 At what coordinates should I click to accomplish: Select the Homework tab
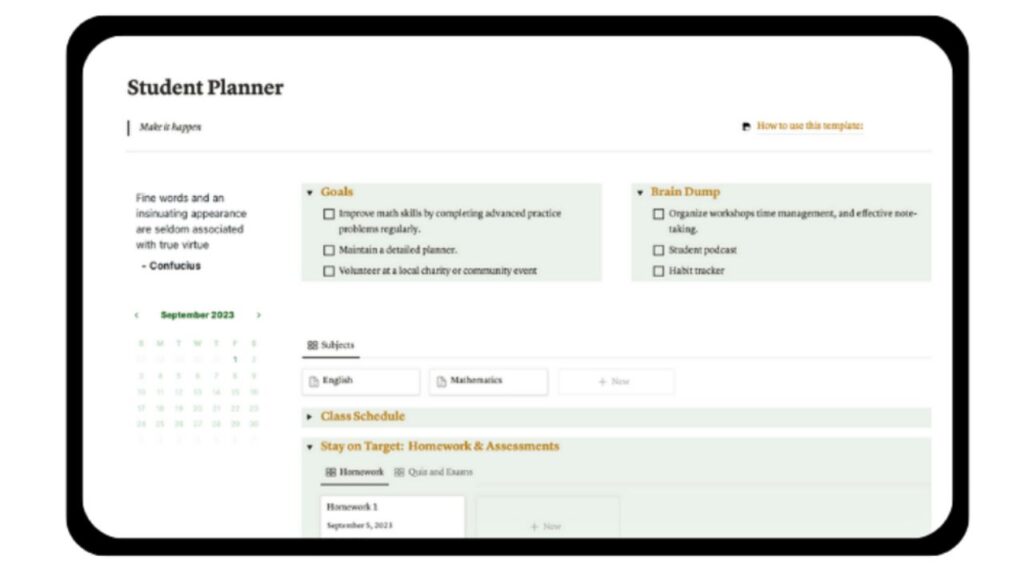[x=360, y=471]
